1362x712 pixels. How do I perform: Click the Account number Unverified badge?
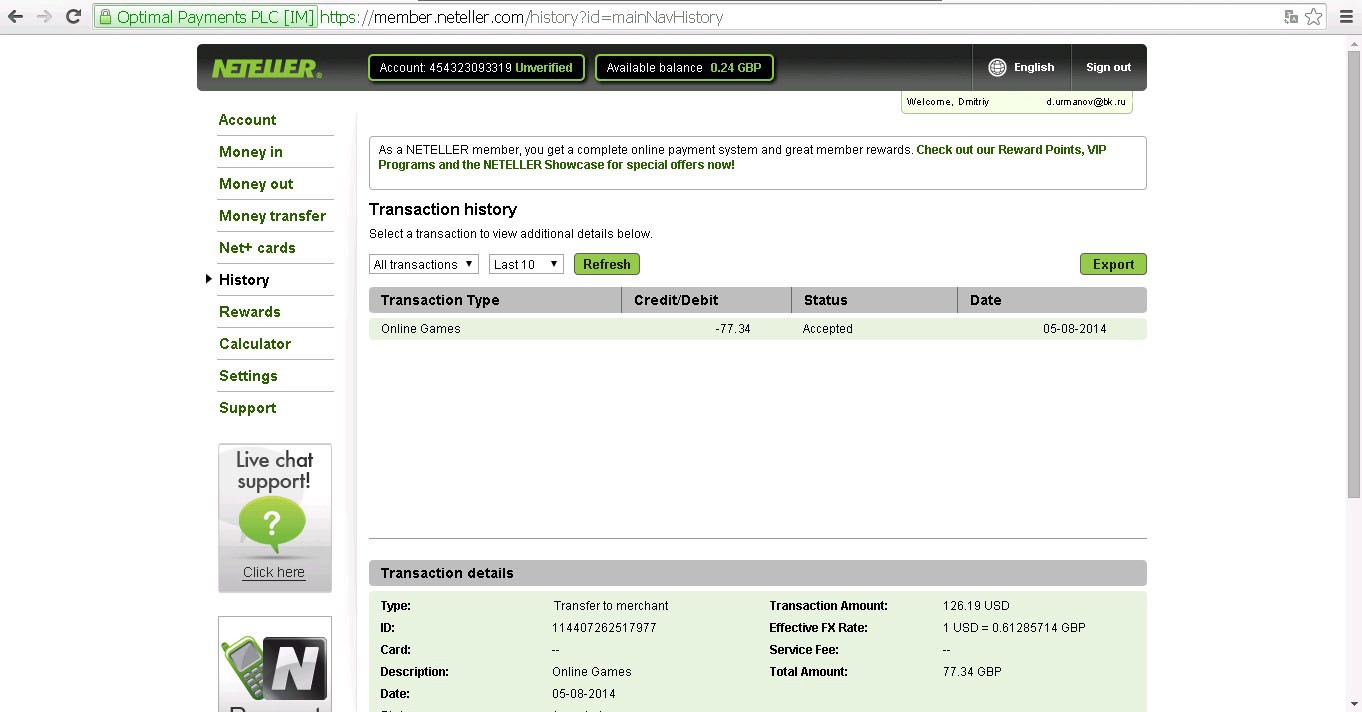(x=476, y=68)
